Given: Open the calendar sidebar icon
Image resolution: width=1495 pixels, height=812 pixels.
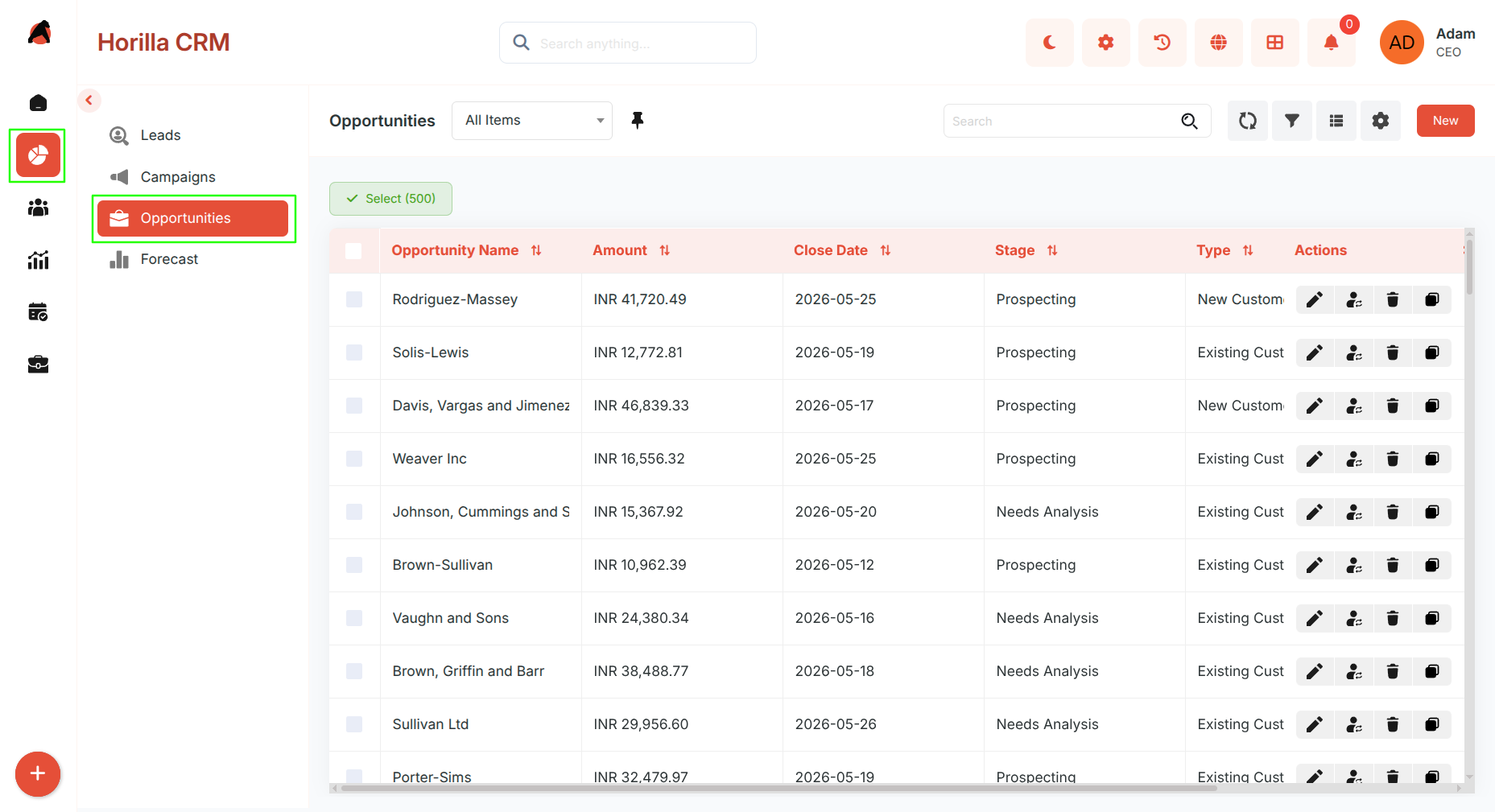Looking at the screenshot, I should (38, 312).
